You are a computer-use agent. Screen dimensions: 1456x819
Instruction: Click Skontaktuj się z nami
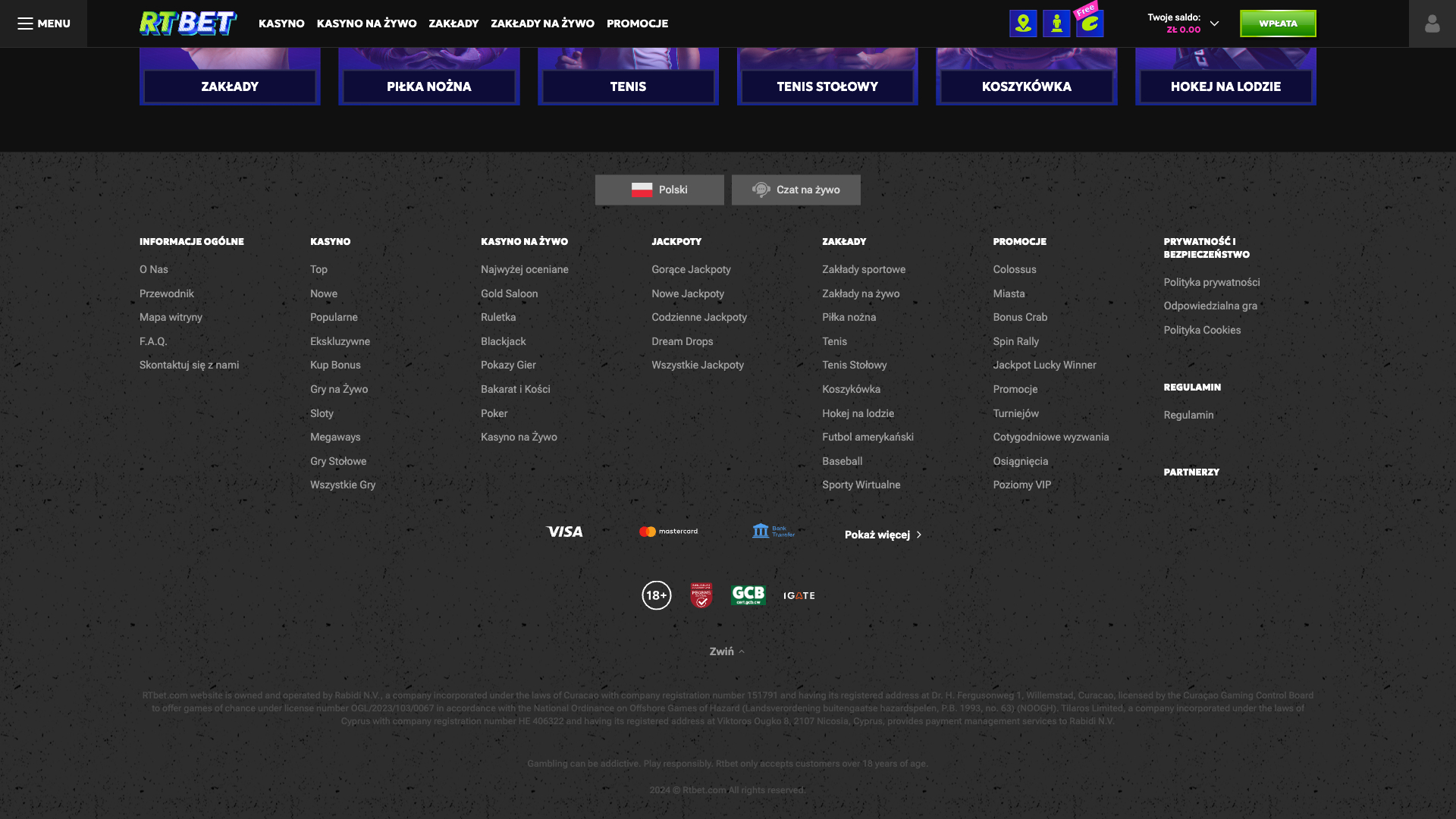pos(189,365)
